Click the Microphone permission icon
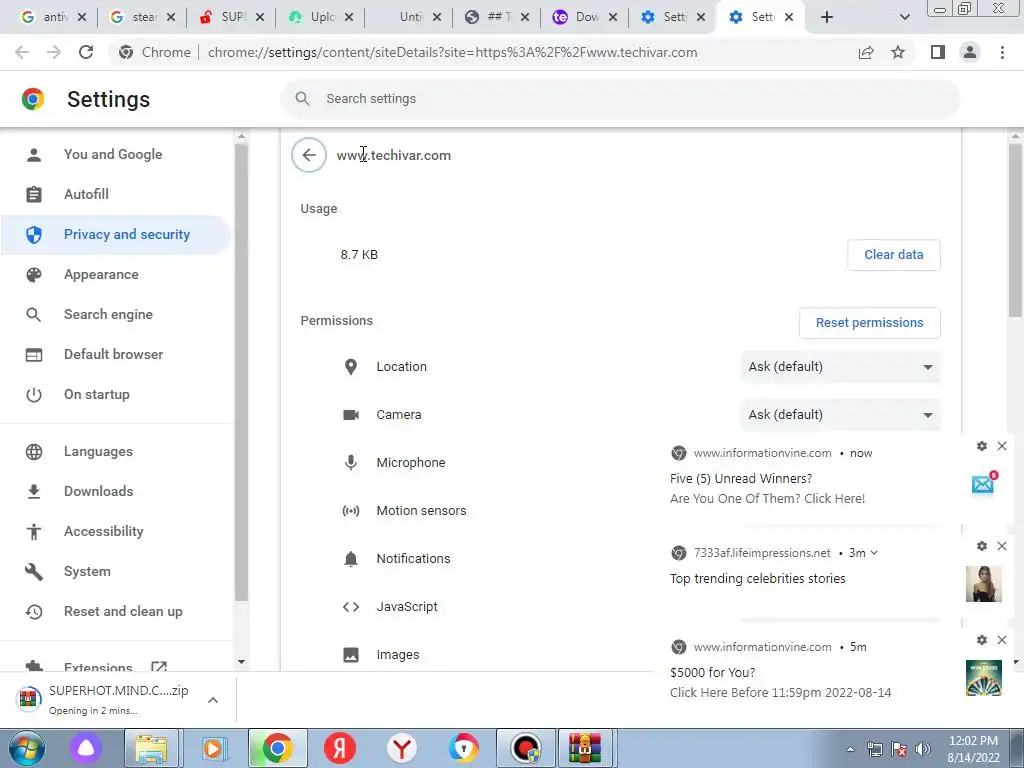The image size is (1024, 768). 351,462
